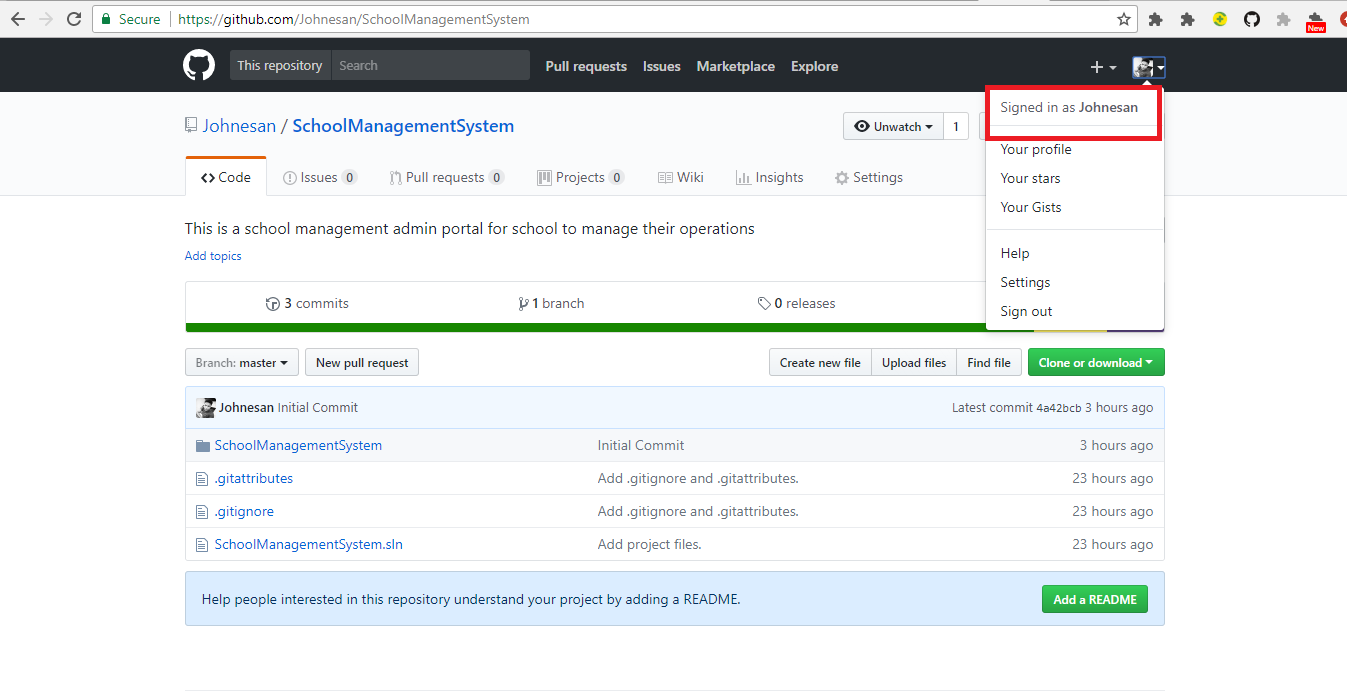Go to the Wiki tab
The height and width of the screenshot is (697, 1347).
681,178
